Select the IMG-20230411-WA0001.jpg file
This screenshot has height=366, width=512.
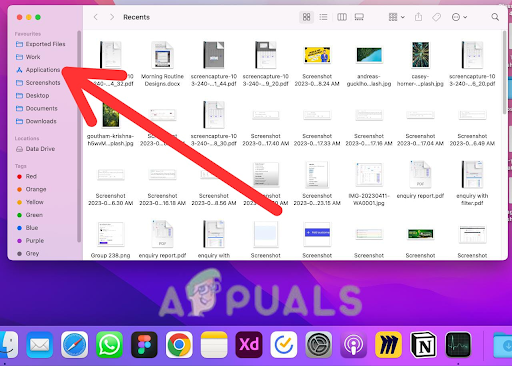(369, 183)
